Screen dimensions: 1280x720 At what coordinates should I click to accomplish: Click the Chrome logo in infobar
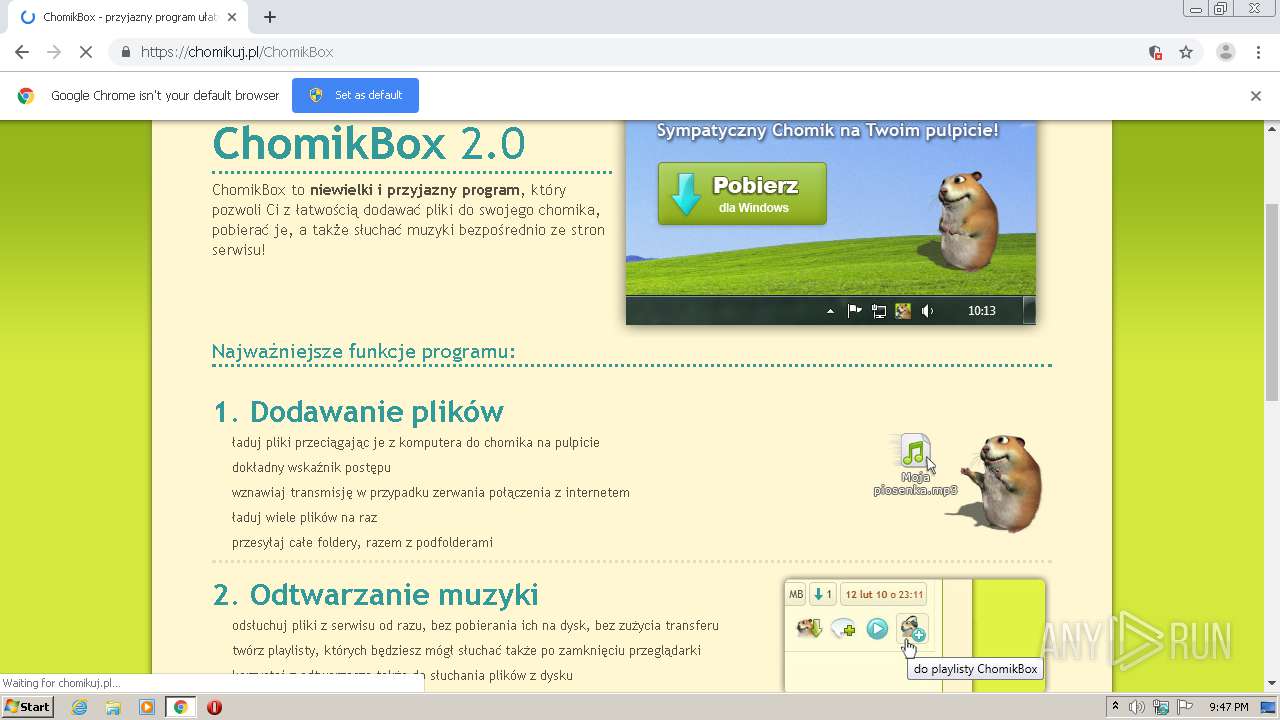click(26, 96)
